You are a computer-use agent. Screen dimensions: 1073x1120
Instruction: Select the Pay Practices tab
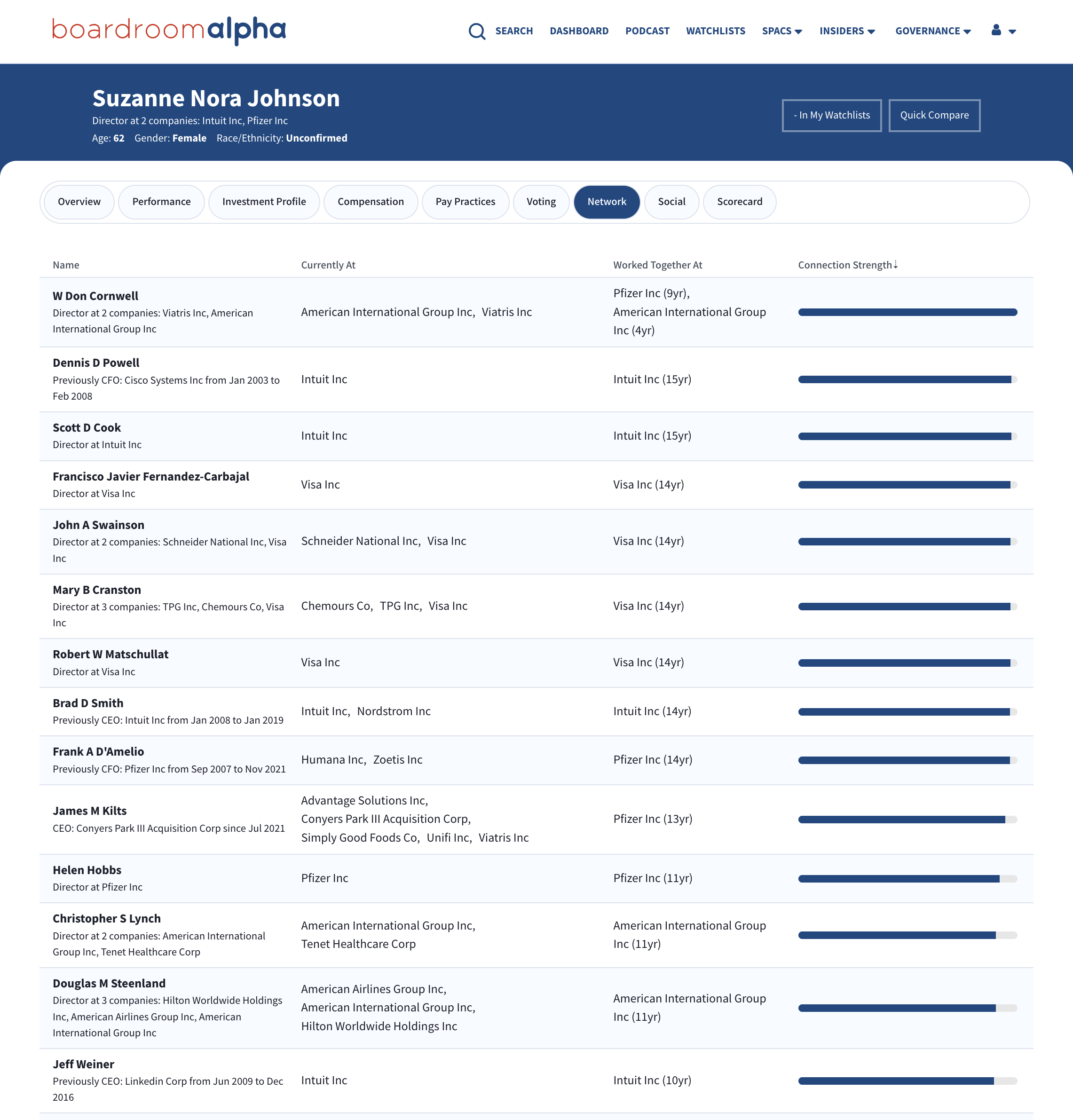(x=465, y=202)
